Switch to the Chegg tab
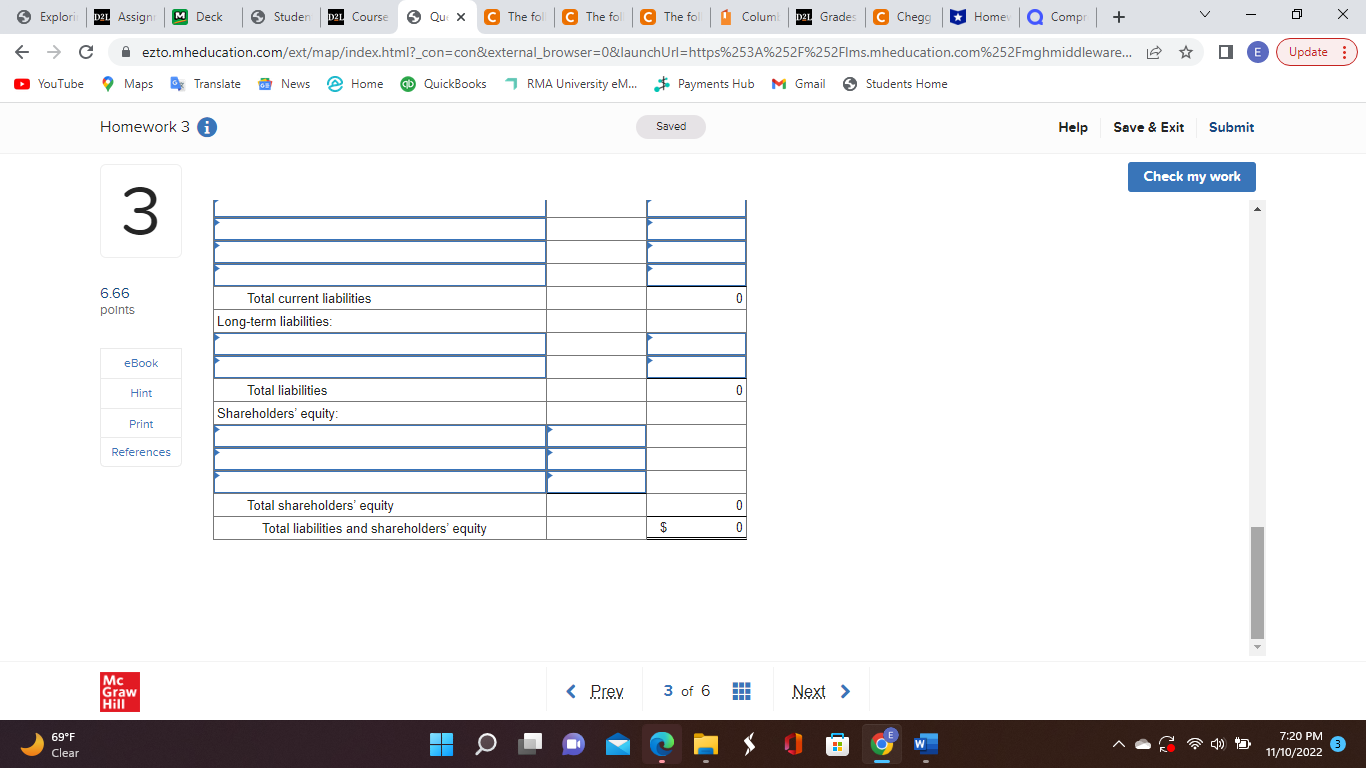 coord(903,16)
